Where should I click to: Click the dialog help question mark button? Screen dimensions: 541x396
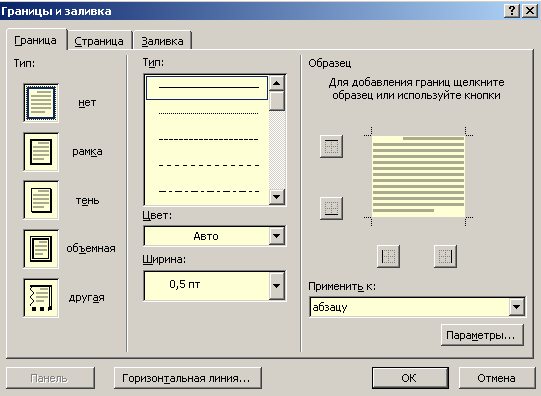pyautogui.click(x=512, y=11)
